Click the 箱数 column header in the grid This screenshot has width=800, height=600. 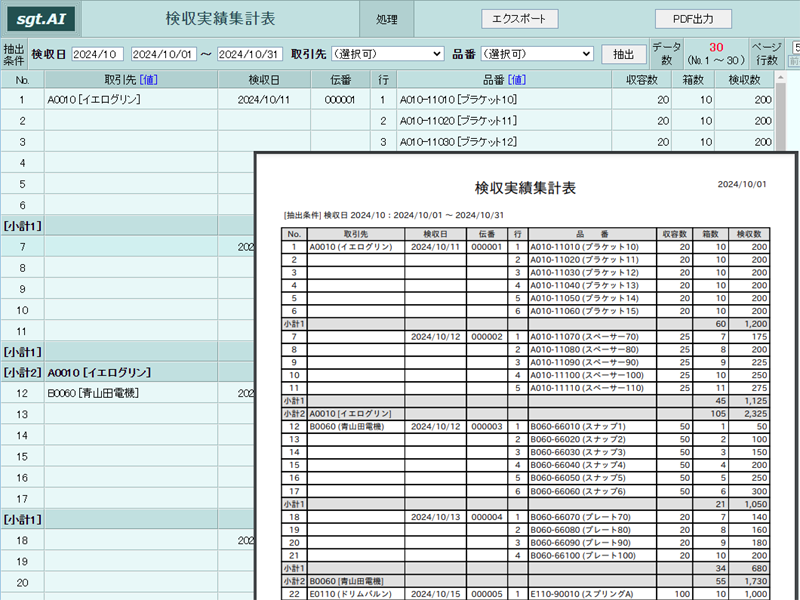pyautogui.click(x=693, y=80)
